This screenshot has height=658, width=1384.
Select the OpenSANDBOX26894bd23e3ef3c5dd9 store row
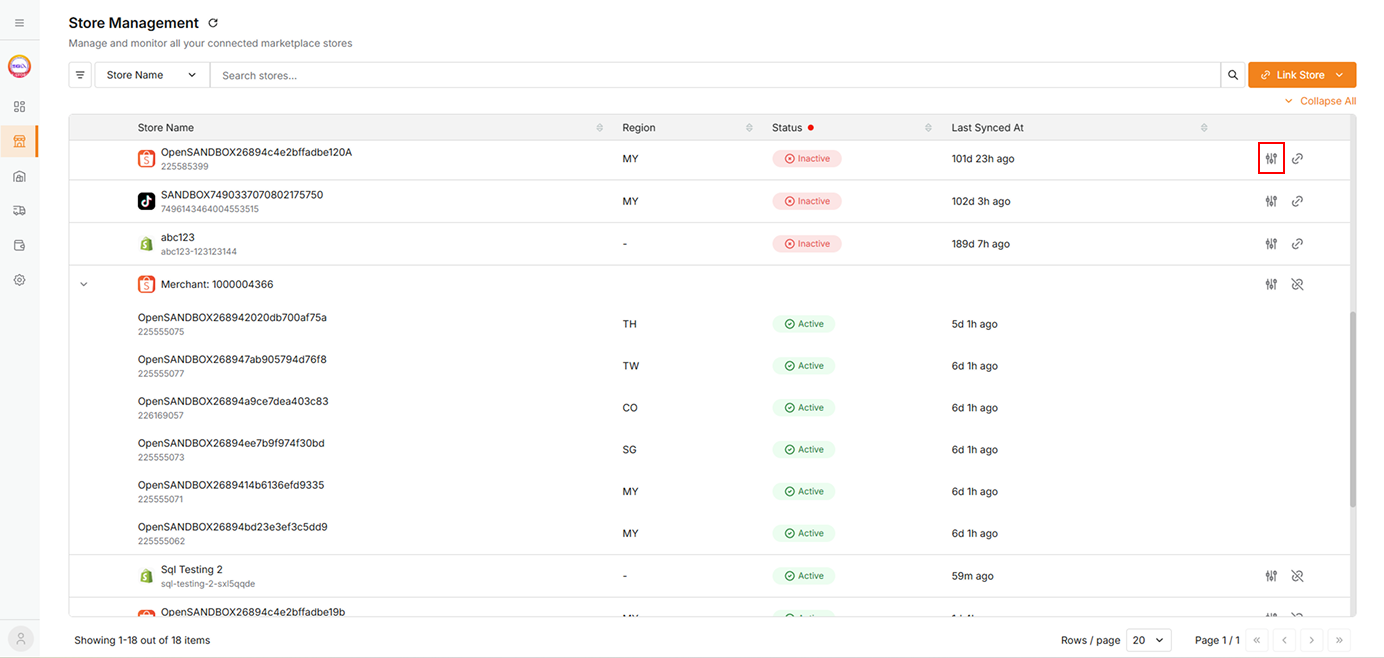710,534
